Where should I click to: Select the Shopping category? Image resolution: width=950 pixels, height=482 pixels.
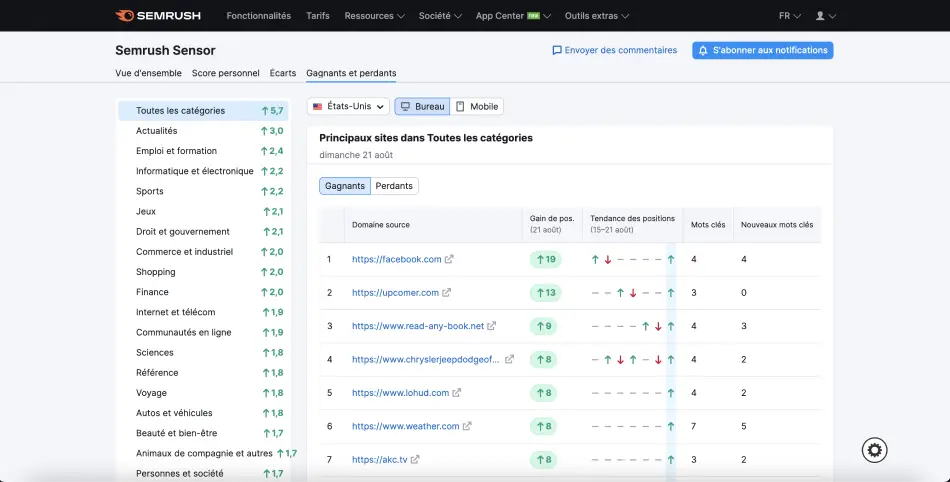(203, 272)
